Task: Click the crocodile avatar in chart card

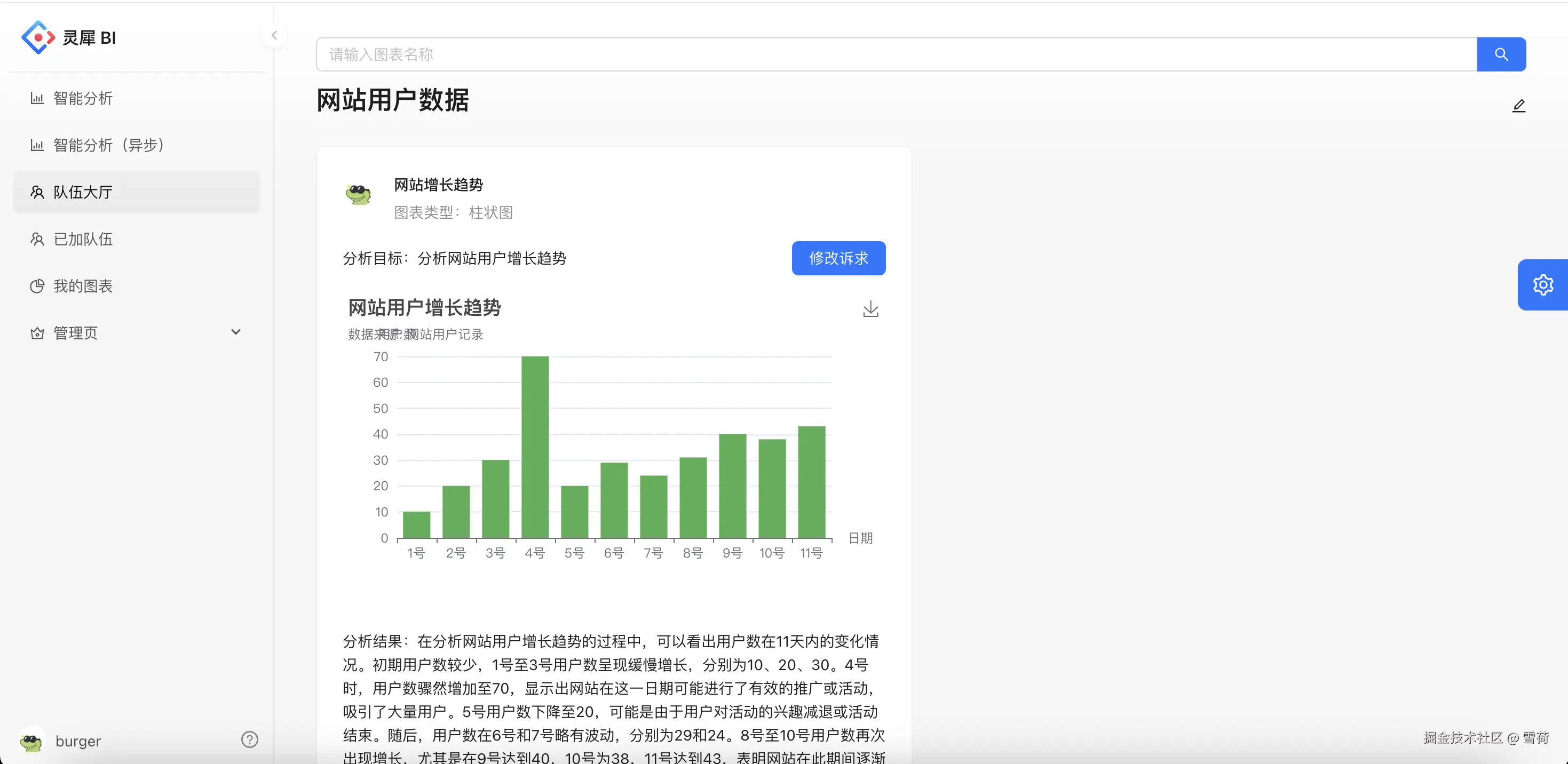Action: 358,194
